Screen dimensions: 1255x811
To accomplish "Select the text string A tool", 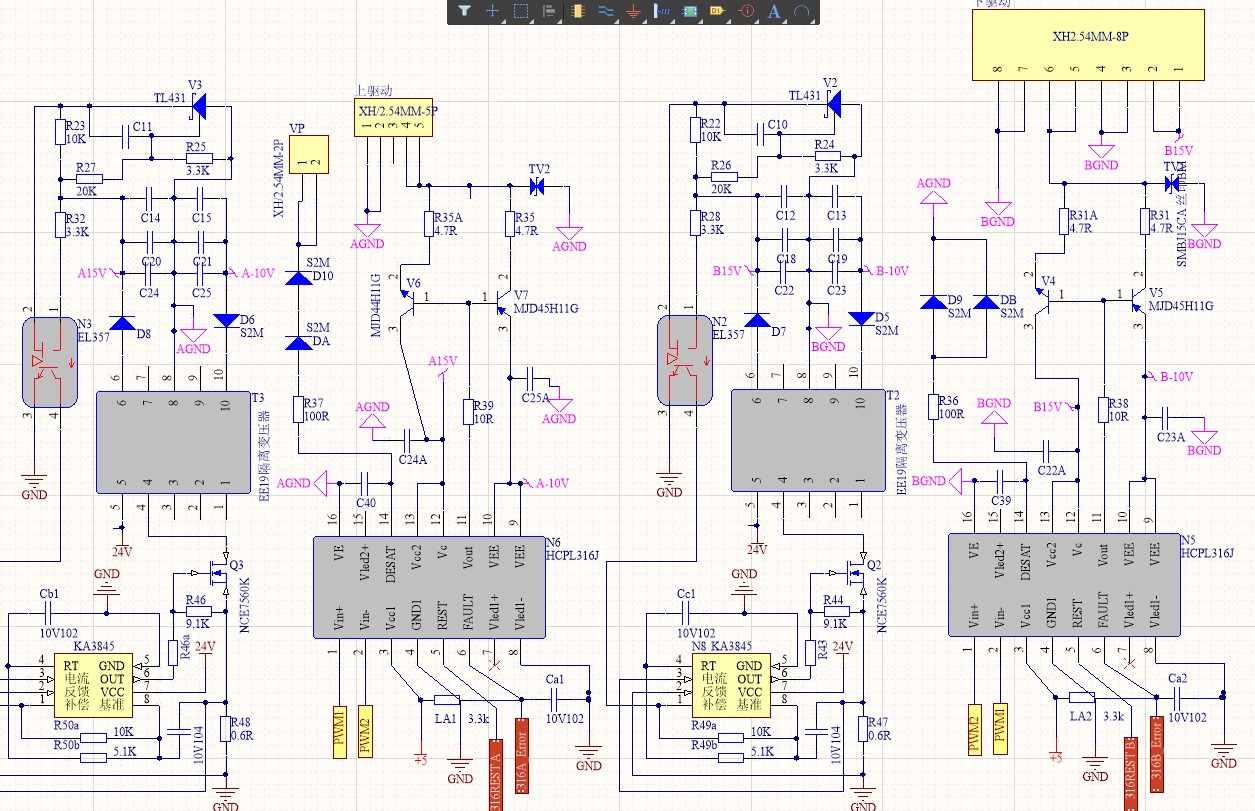I will point(774,11).
